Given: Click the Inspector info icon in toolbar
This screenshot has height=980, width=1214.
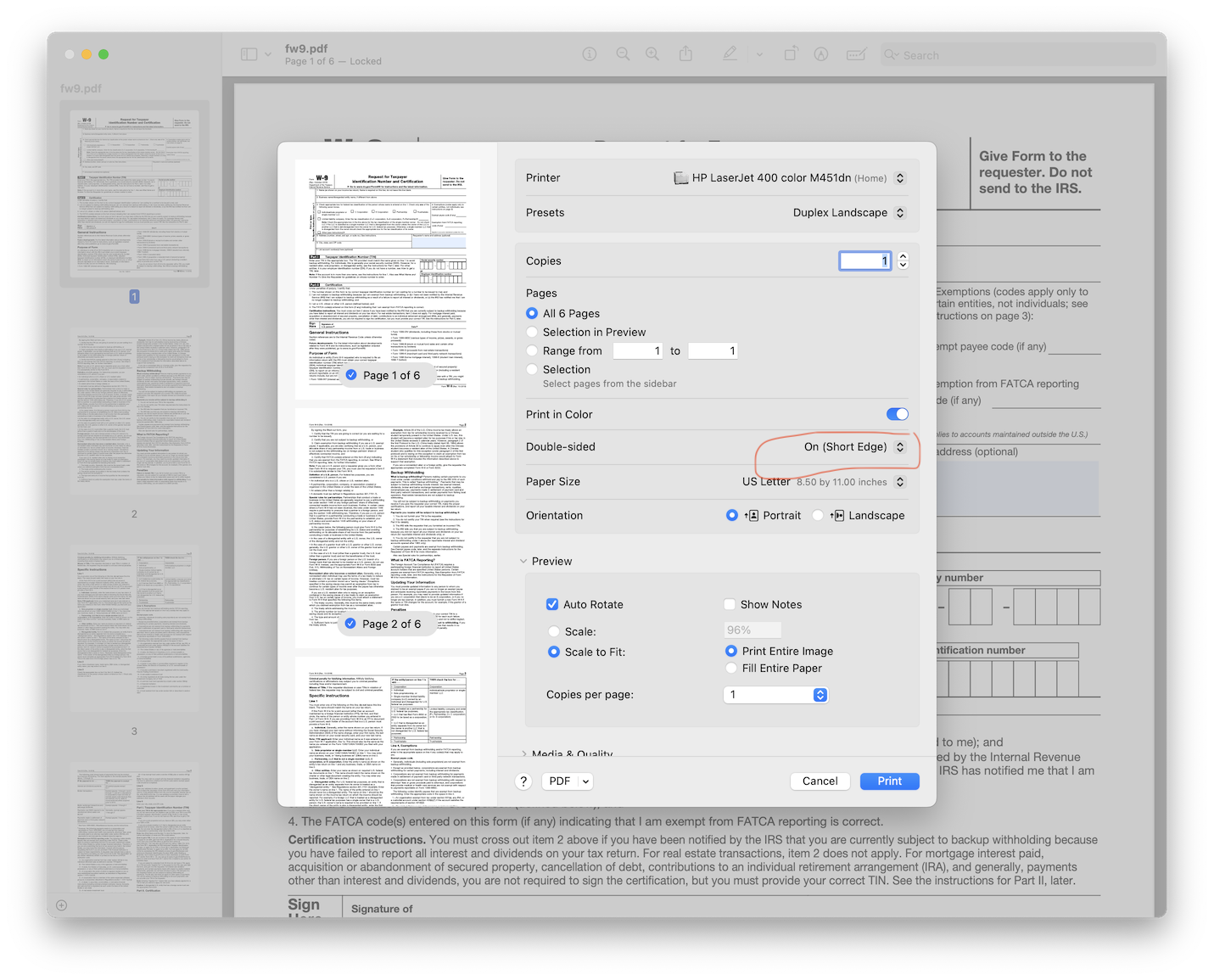Looking at the screenshot, I should click(x=590, y=54).
